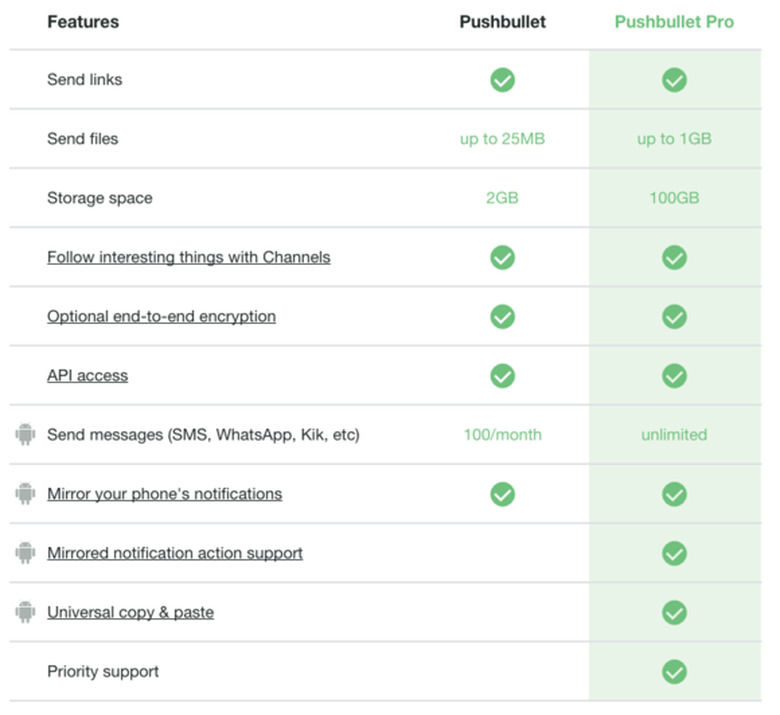Image resolution: width=780 pixels, height=715 pixels.
Task: Click the unlimited messages value under Pro
Action: click(674, 435)
